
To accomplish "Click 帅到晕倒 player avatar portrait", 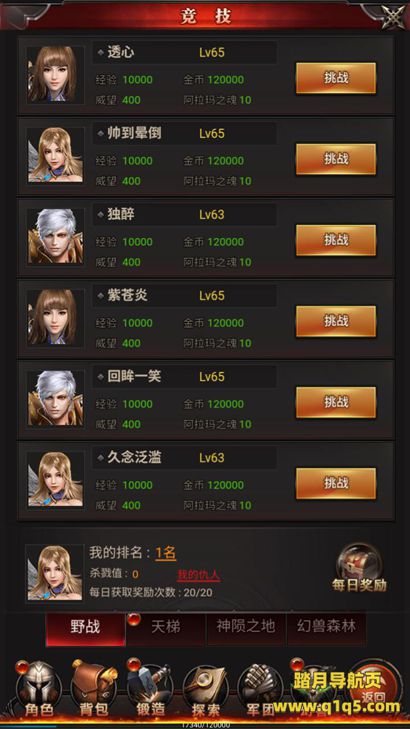I will pos(55,155).
